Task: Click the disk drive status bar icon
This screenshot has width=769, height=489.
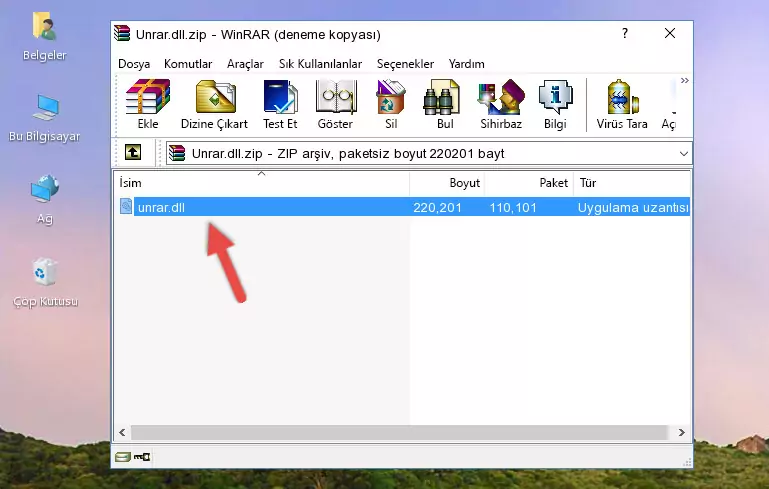Action: (x=123, y=457)
